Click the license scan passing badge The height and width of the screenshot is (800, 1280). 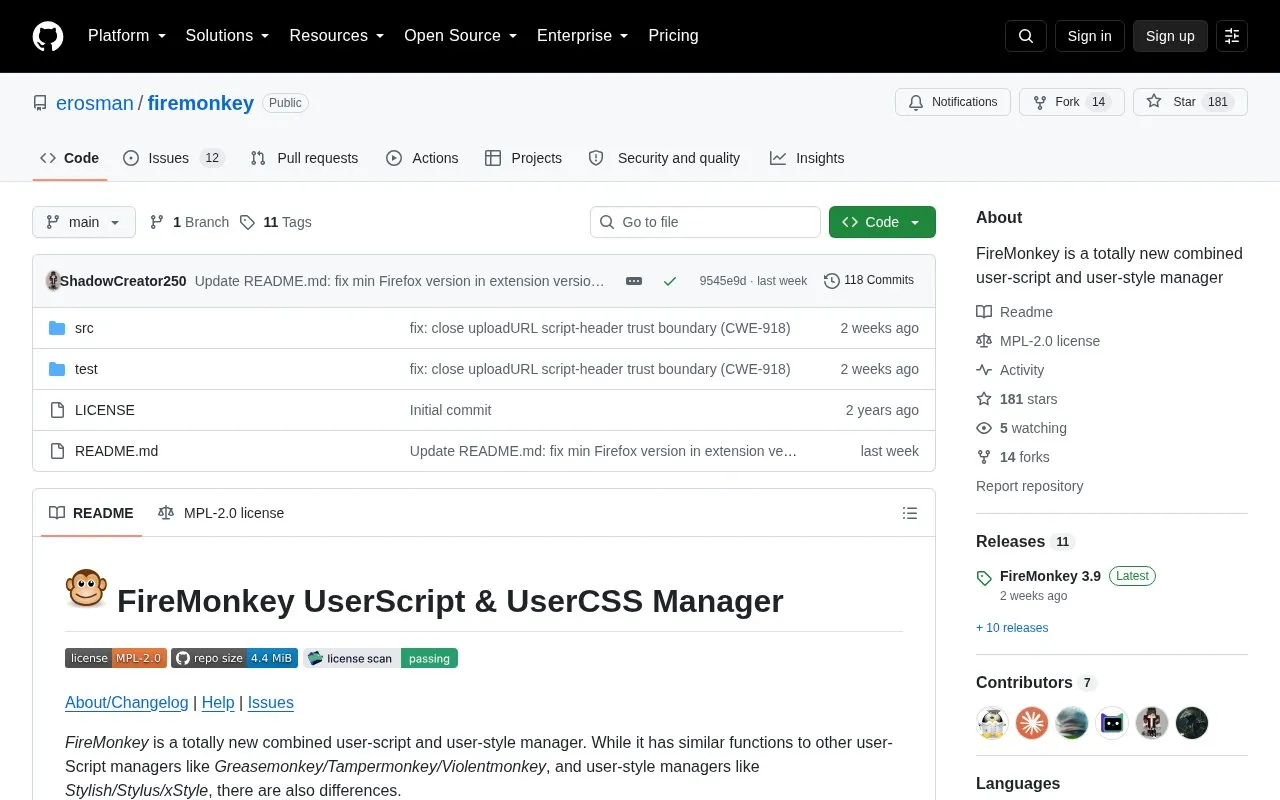pyautogui.click(x=380, y=658)
